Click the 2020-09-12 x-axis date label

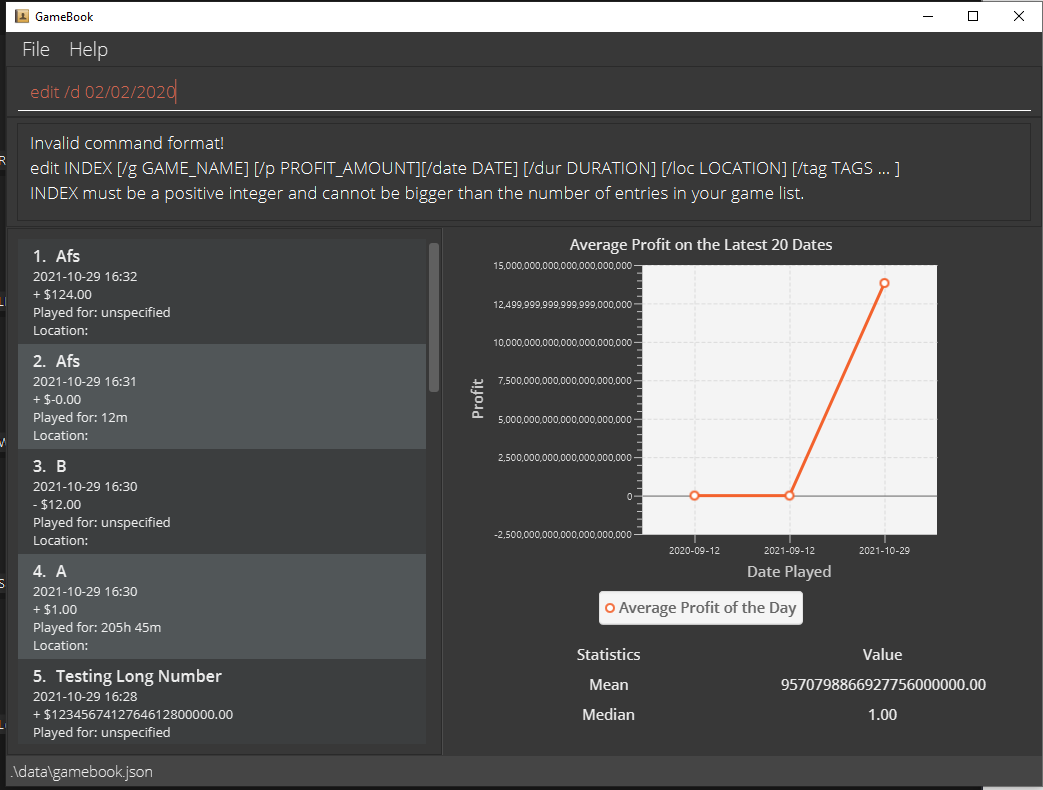(694, 550)
